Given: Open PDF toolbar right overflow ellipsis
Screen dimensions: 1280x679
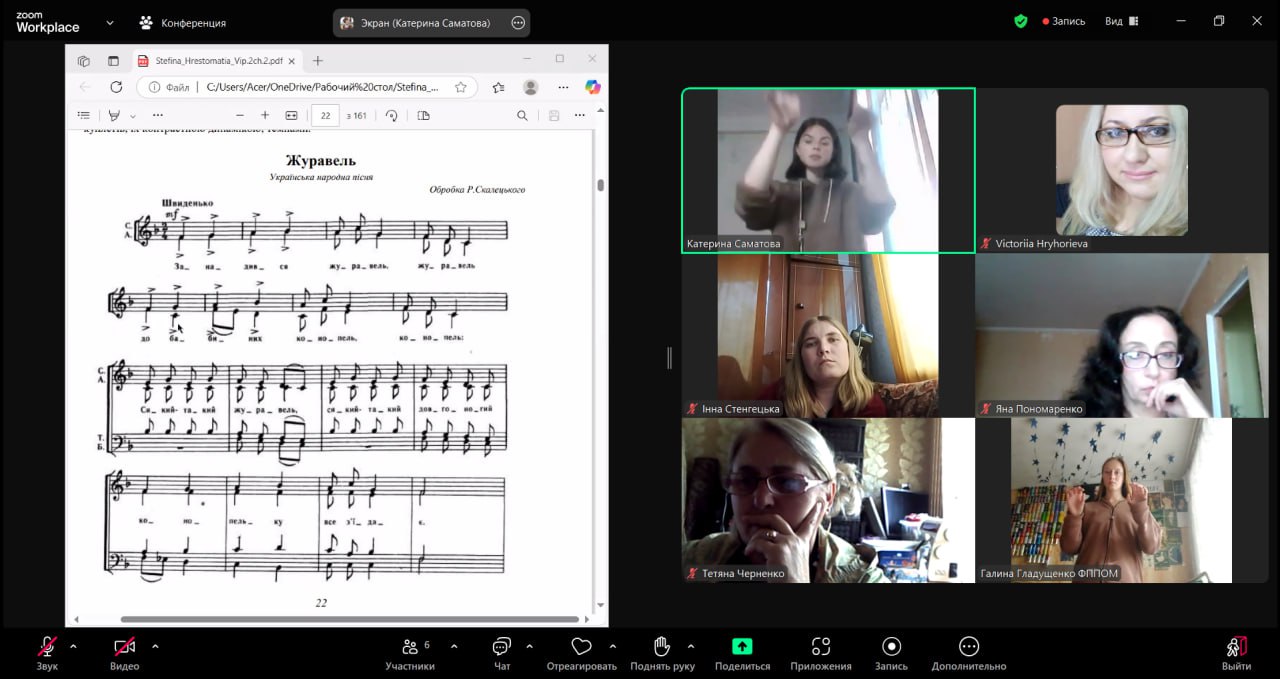Looking at the screenshot, I should [581, 115].
